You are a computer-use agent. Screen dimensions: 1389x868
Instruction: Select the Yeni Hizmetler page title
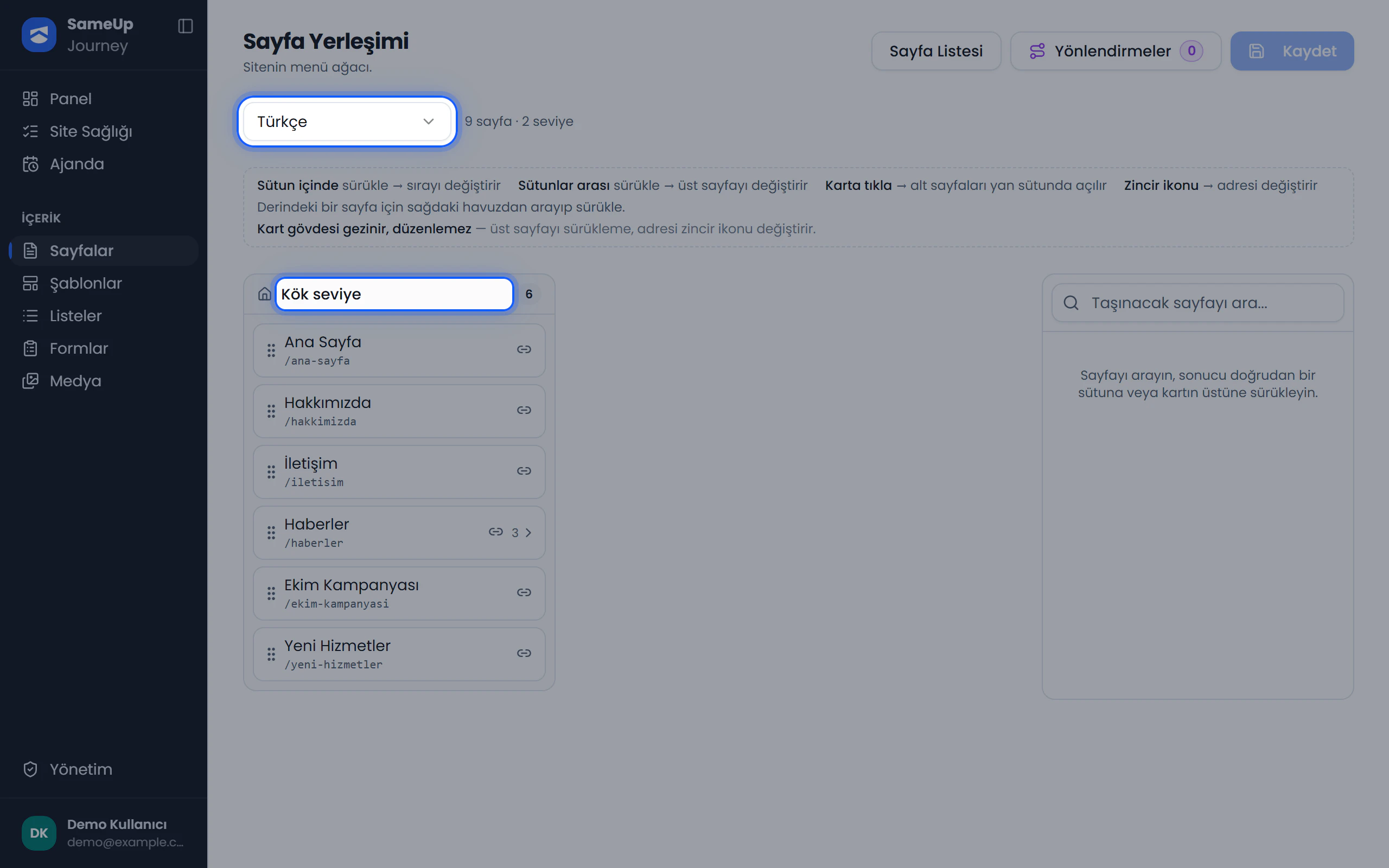tap(337, 646)
